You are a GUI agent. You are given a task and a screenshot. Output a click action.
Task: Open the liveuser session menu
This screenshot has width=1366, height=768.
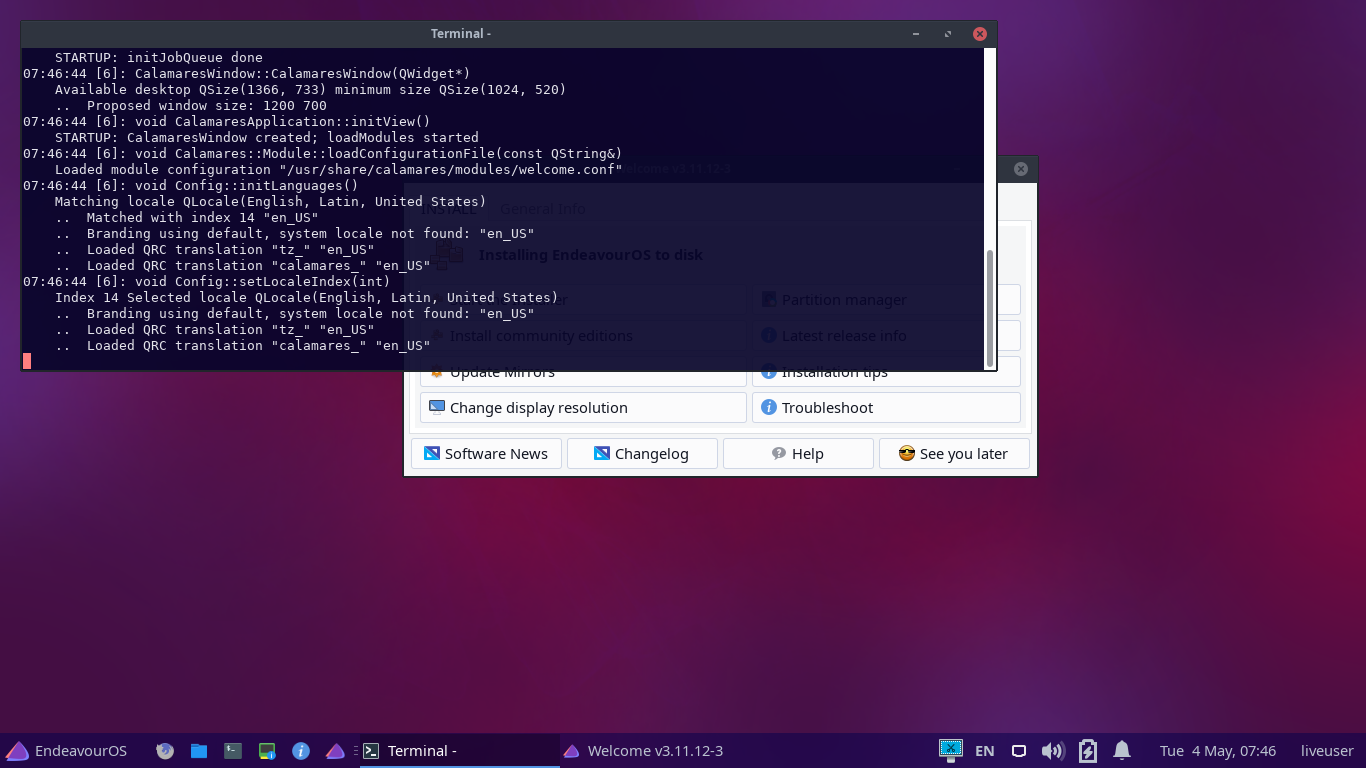pyautogui.click(x=1327, y=750)
